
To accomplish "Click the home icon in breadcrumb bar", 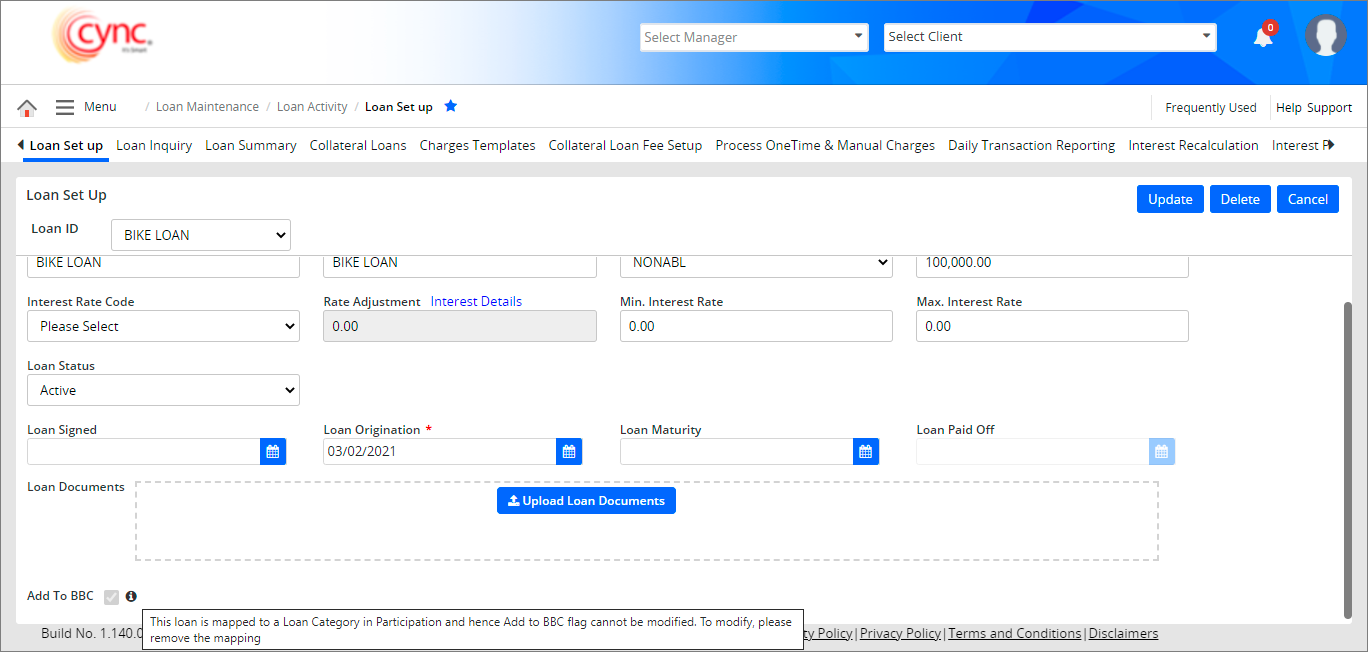I will click(x=27, y=108).
